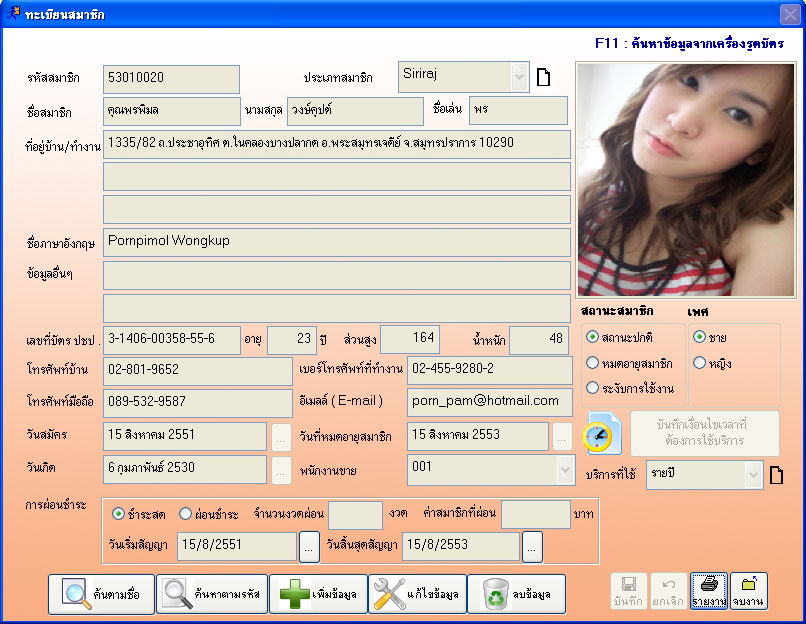Image resolution: width=806 pixels, height=624 pixels.
Task: Click the printer report button
Action: [x=709, y=591]
